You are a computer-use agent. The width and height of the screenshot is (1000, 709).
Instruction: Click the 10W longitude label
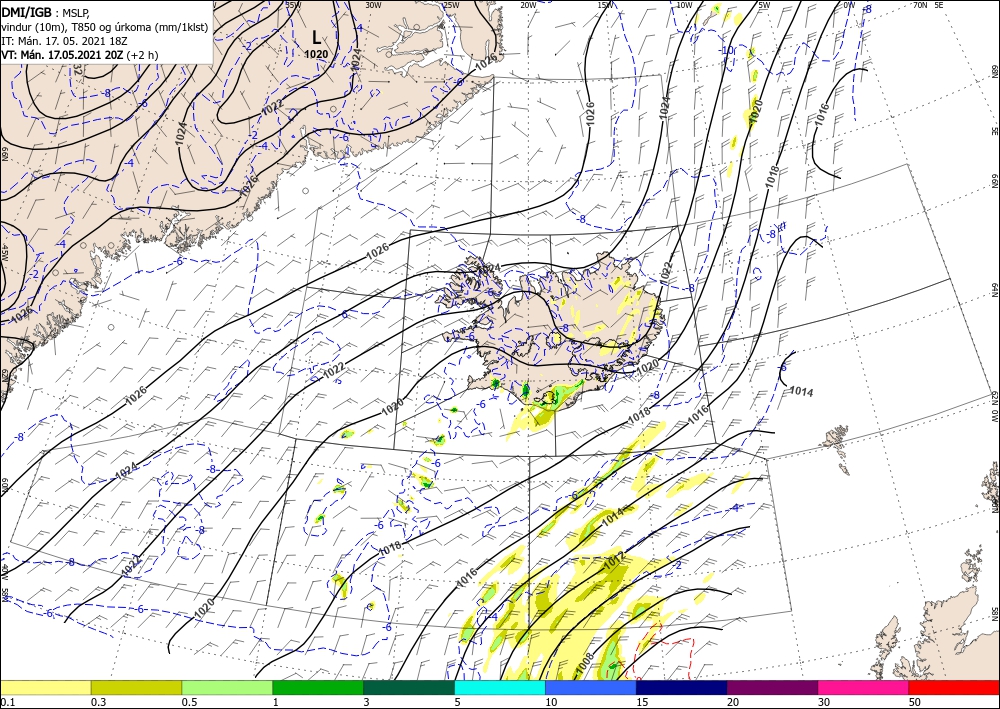coord(684,4)
